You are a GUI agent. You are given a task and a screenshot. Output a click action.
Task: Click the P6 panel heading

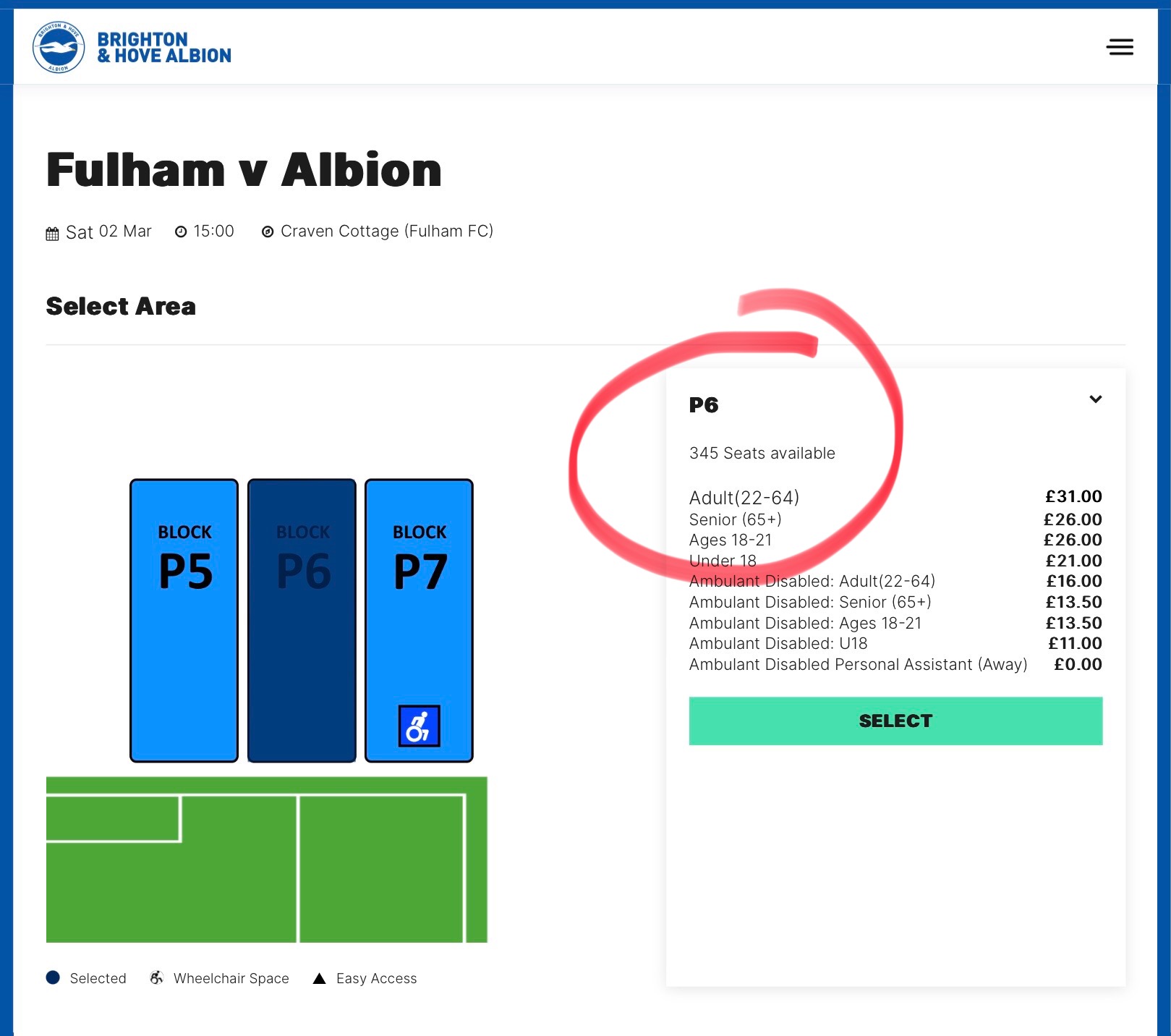click(x=704, y=405)
